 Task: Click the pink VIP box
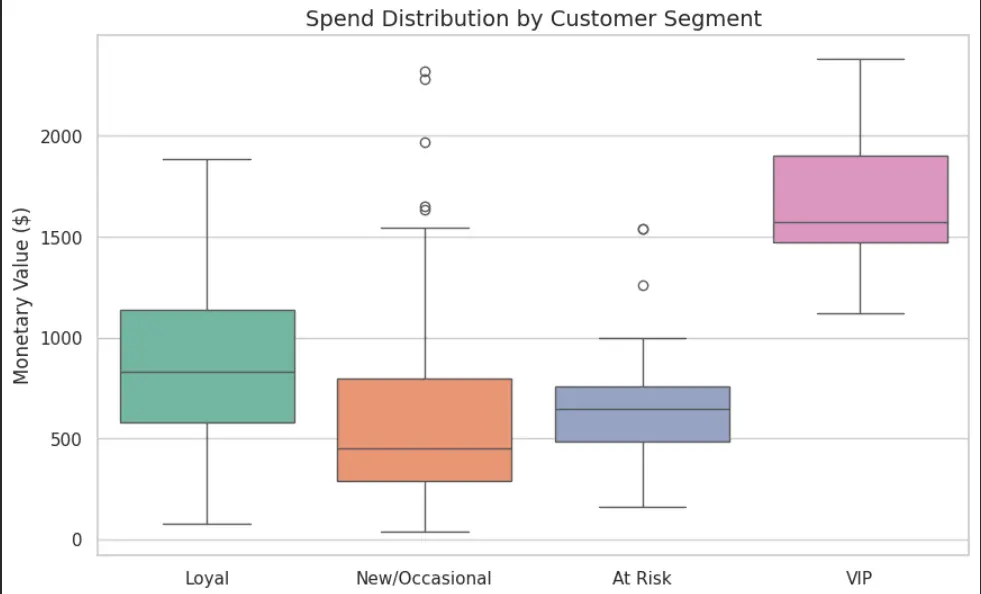point(860,199)
